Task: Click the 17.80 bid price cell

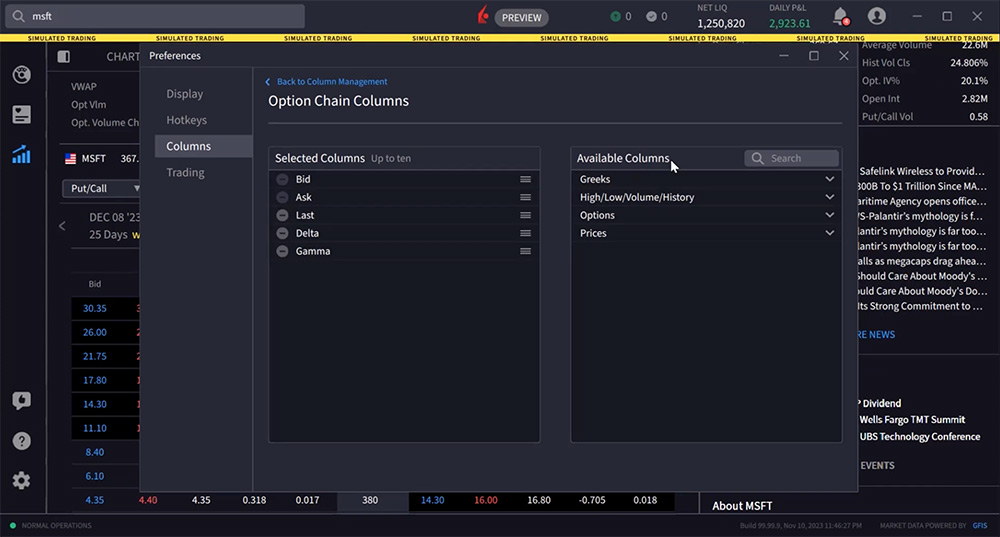Action: coord(94,380)
